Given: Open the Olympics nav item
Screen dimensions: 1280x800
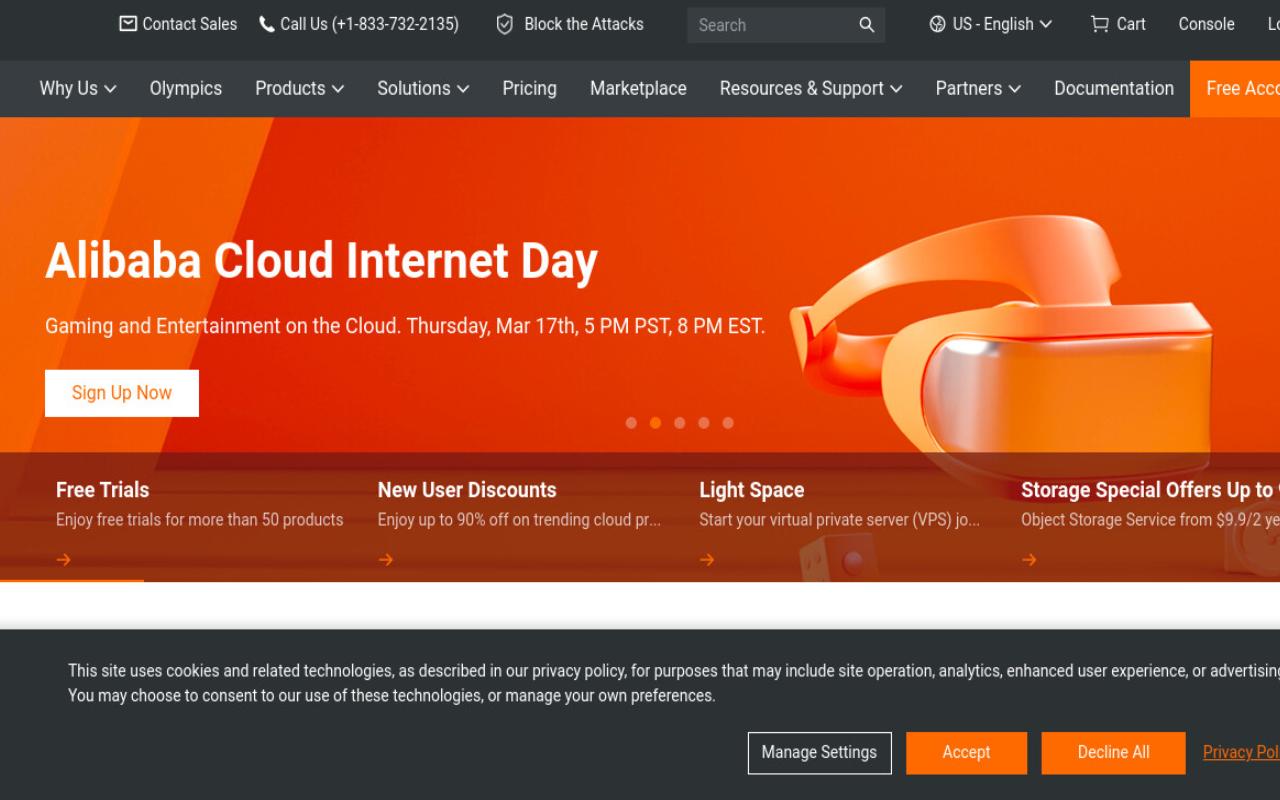Looking at the screenshot, I should (x=186, y=88).
